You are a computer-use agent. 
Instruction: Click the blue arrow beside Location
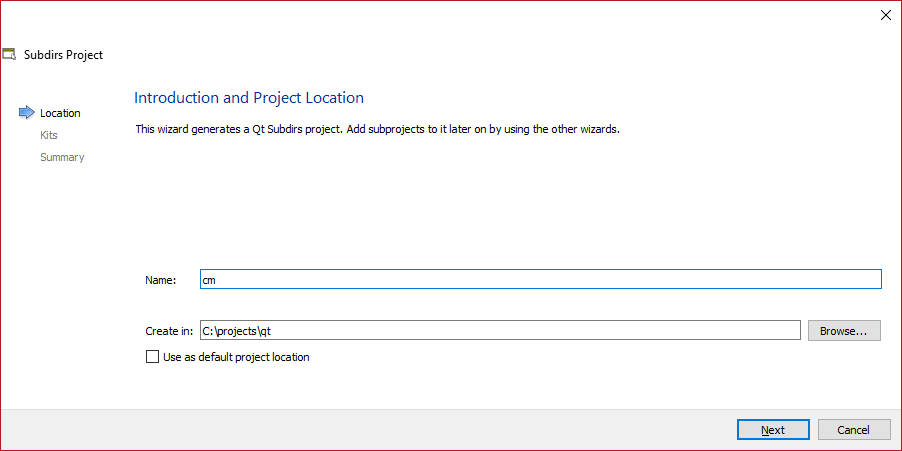(x=26, y=113)
